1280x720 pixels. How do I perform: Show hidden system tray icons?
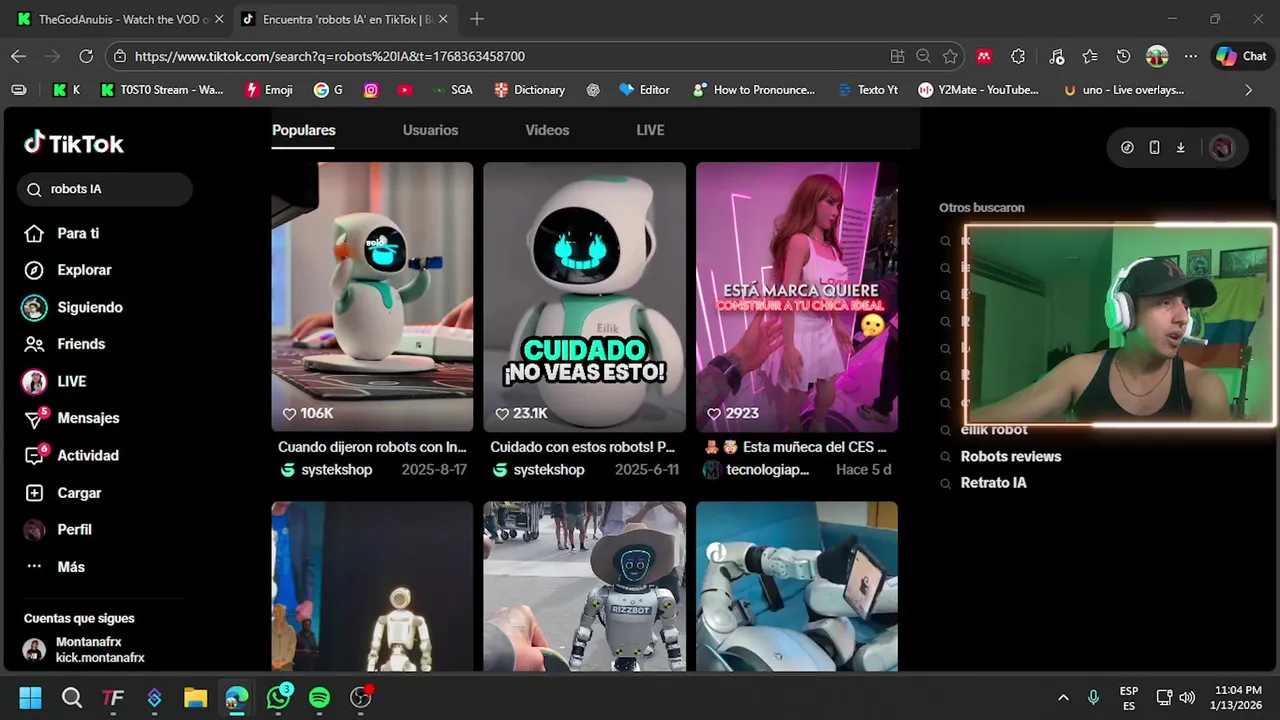pos(1063,698)
